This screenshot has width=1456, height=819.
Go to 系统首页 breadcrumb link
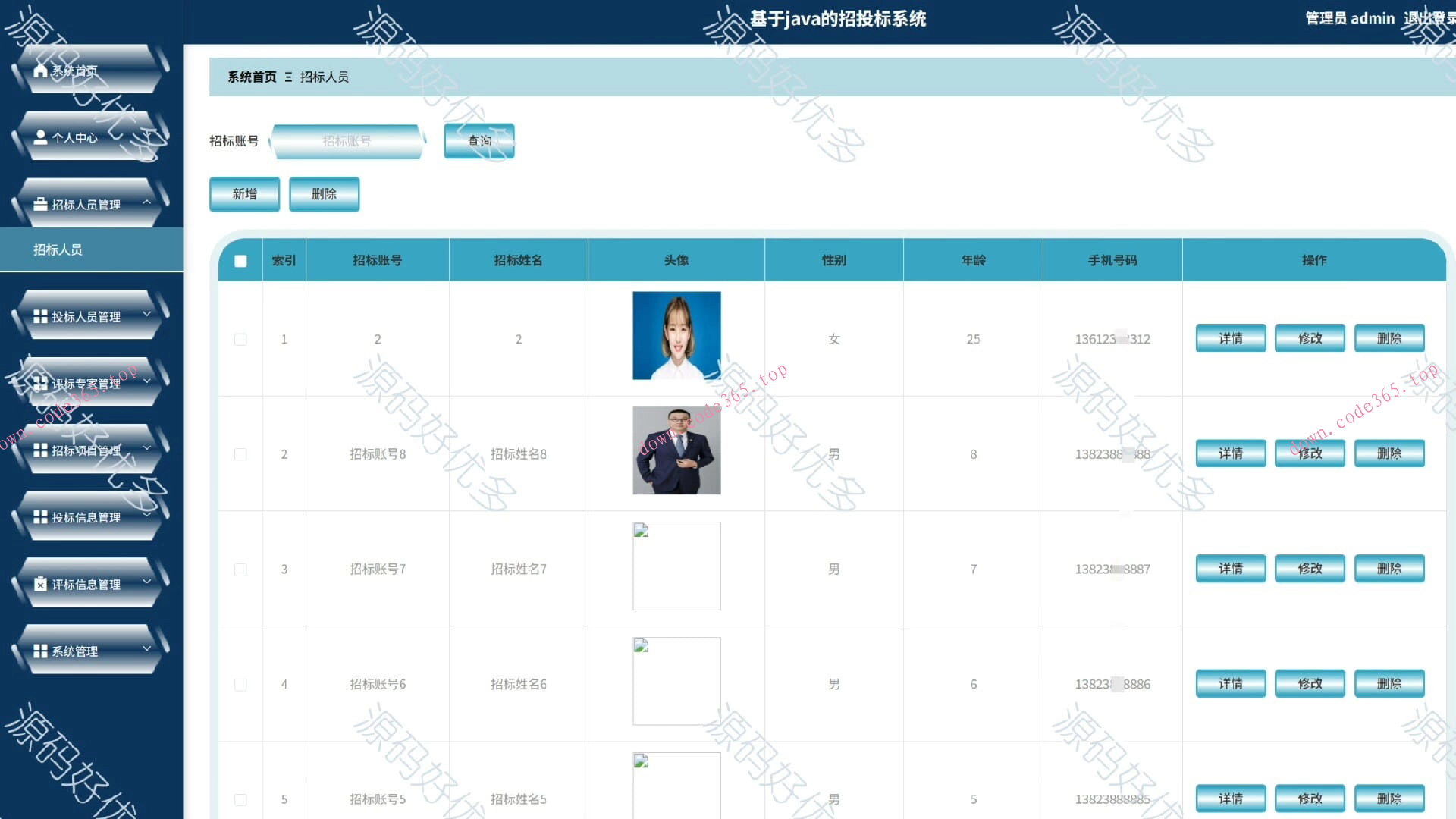(x=252, y=77)
